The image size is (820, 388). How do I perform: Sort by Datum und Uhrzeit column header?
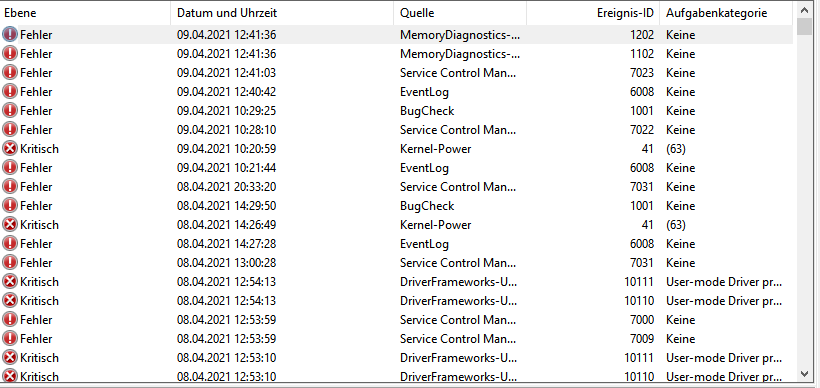(282, 13)
